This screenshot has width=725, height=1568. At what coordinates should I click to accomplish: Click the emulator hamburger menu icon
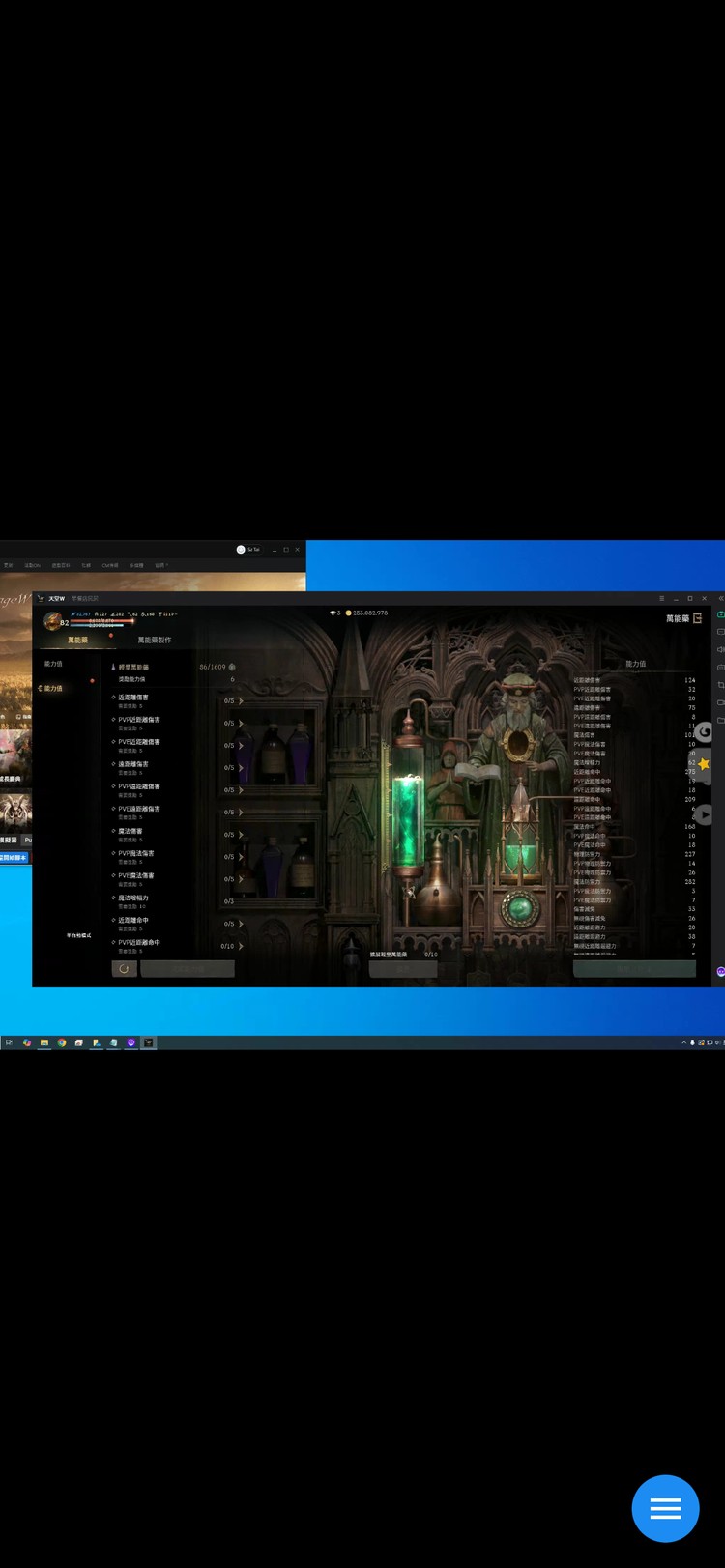tap(661, 598)
